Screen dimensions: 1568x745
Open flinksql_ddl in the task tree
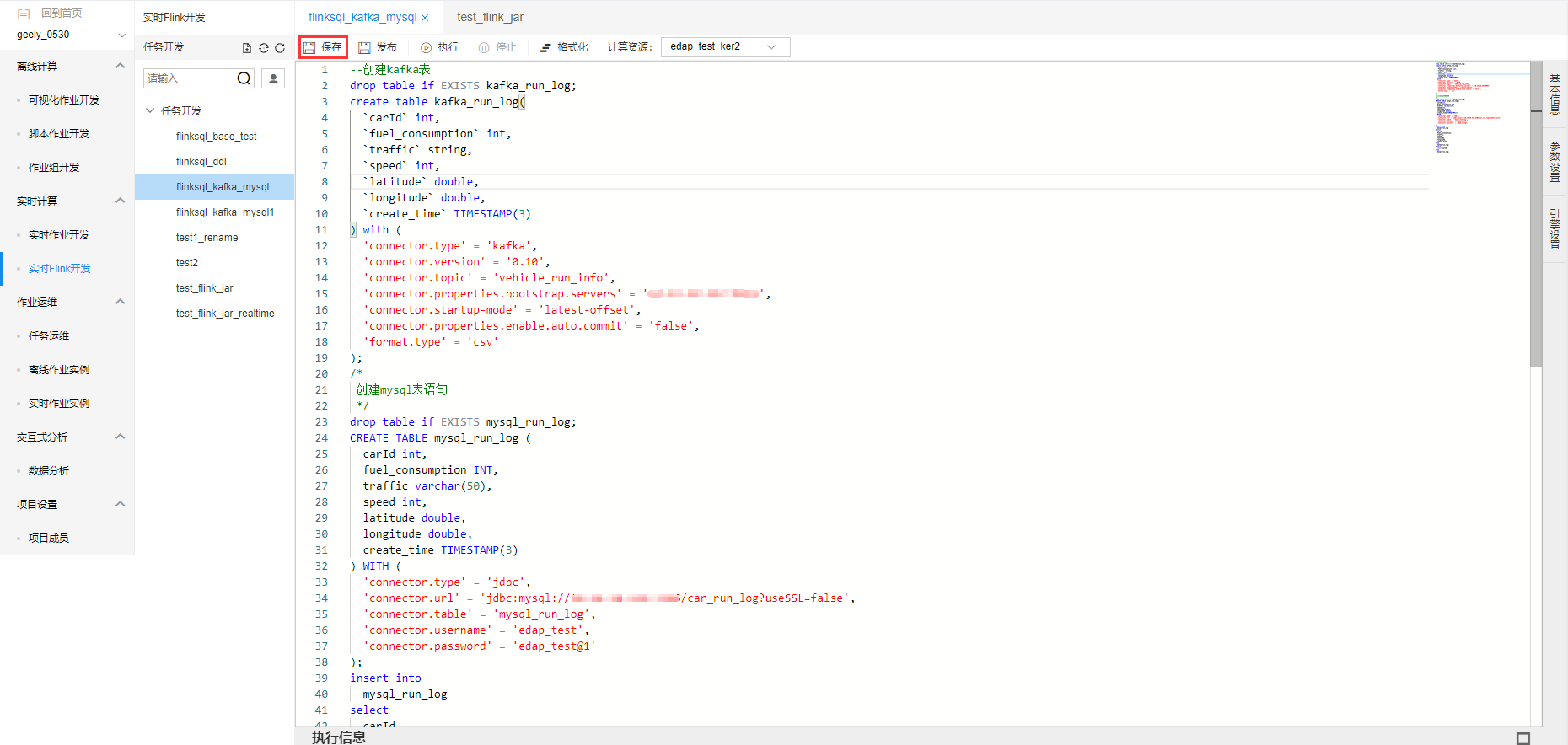[201, 162]
